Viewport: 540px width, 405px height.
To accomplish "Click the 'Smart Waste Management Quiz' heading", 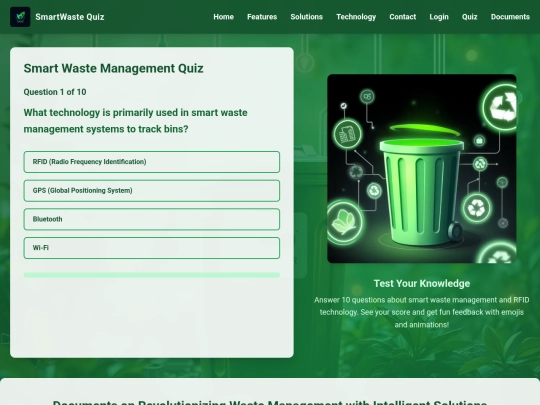I will pos(114,68).
